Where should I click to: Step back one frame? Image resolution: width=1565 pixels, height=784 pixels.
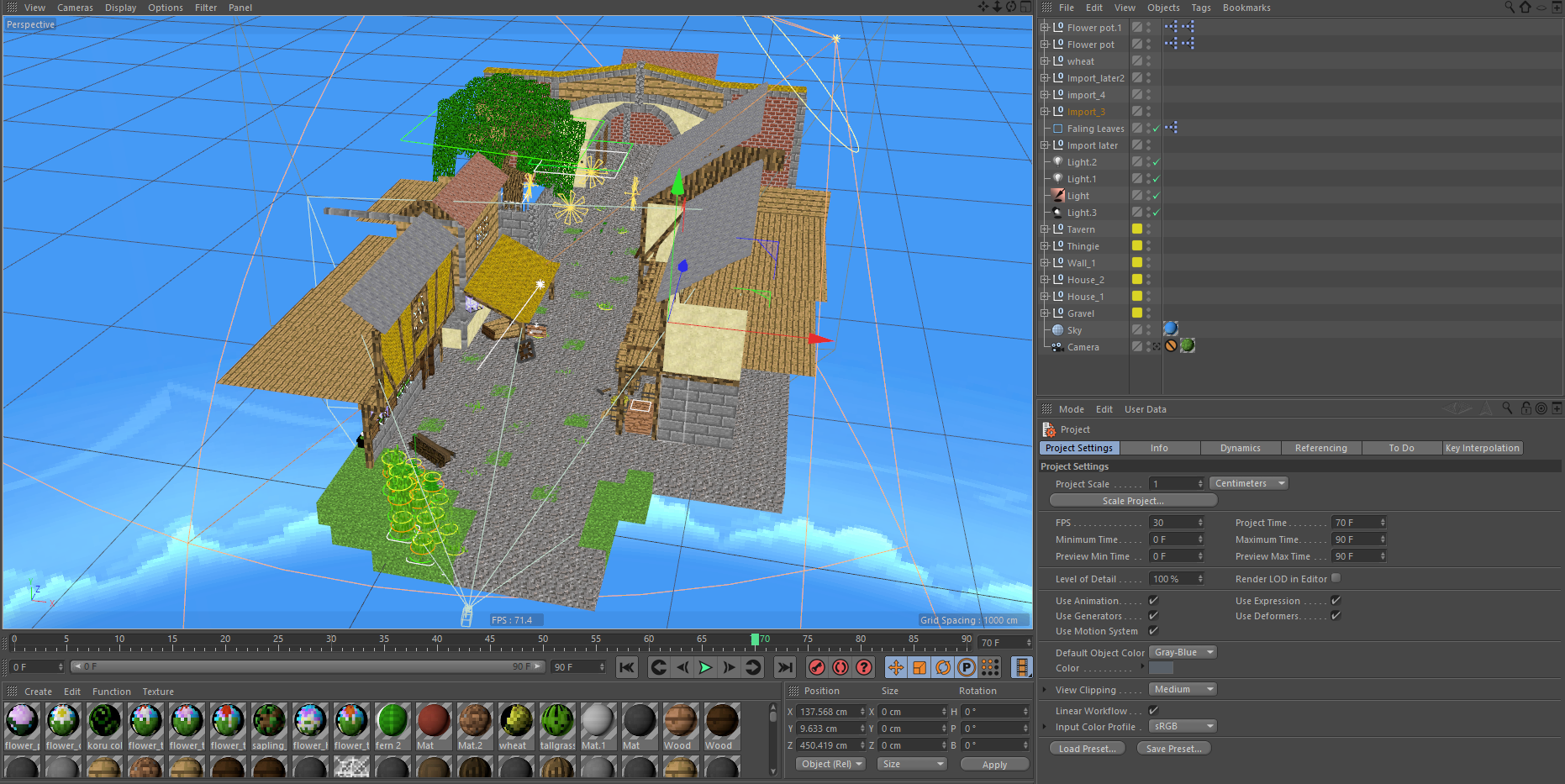coord(682,667)
